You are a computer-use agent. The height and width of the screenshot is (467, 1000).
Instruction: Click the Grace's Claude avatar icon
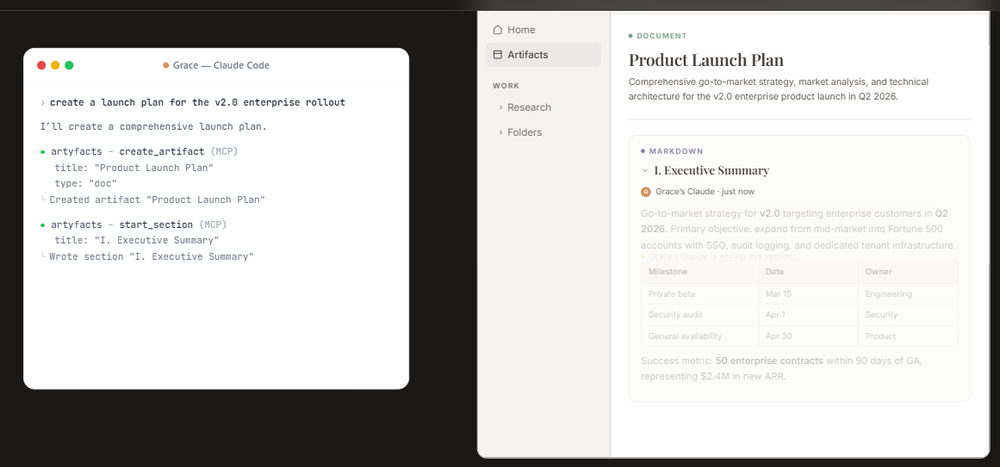tap(645, 191)
